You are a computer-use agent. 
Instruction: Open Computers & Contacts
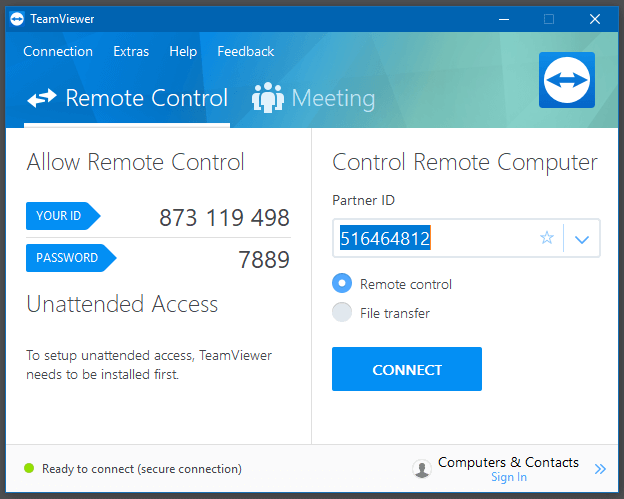508,462
